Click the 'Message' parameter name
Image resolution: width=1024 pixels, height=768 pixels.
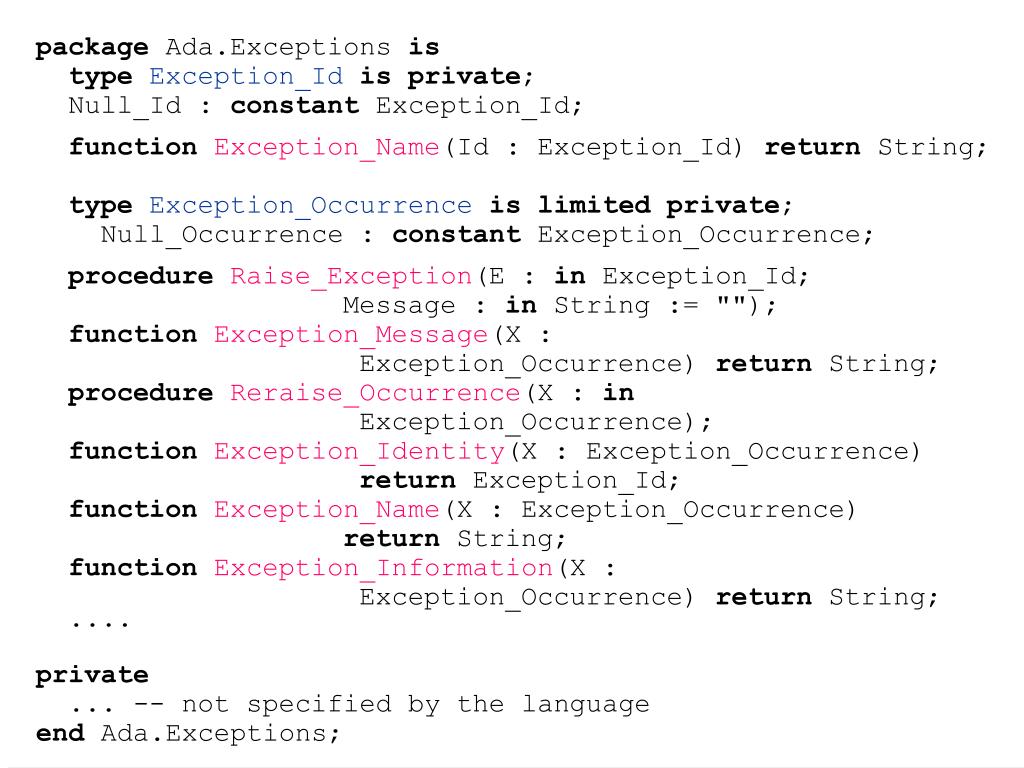[399, 306]
